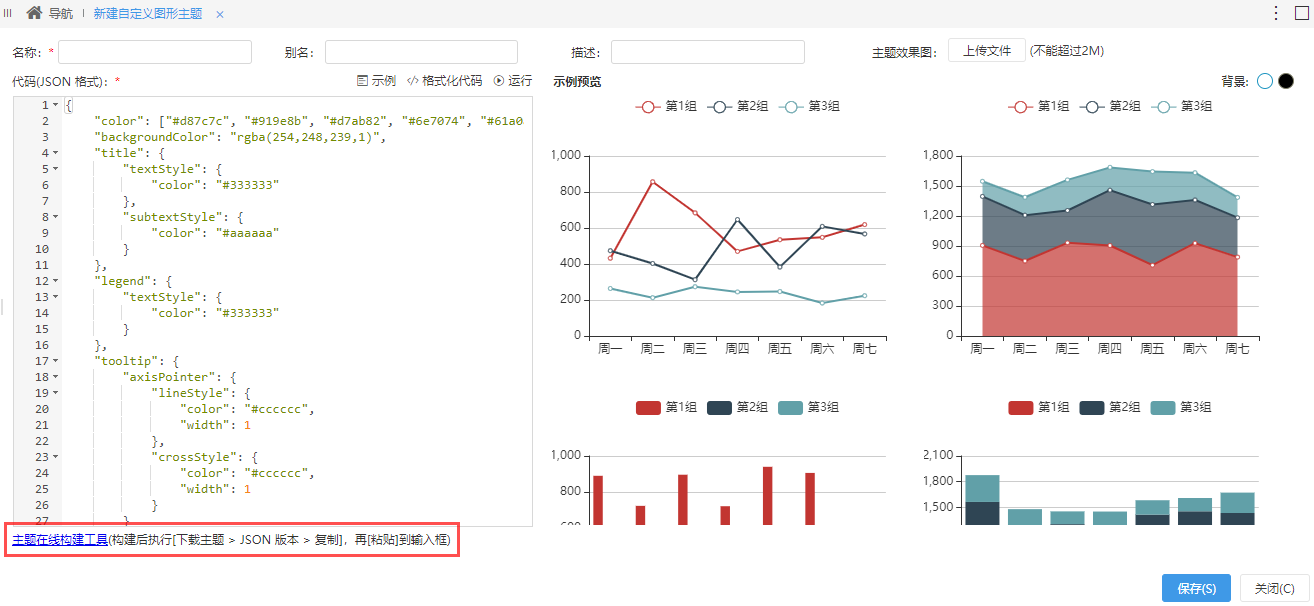
Task: Collapse the fold arrow on line 1
Action: (x=55, y=105)
